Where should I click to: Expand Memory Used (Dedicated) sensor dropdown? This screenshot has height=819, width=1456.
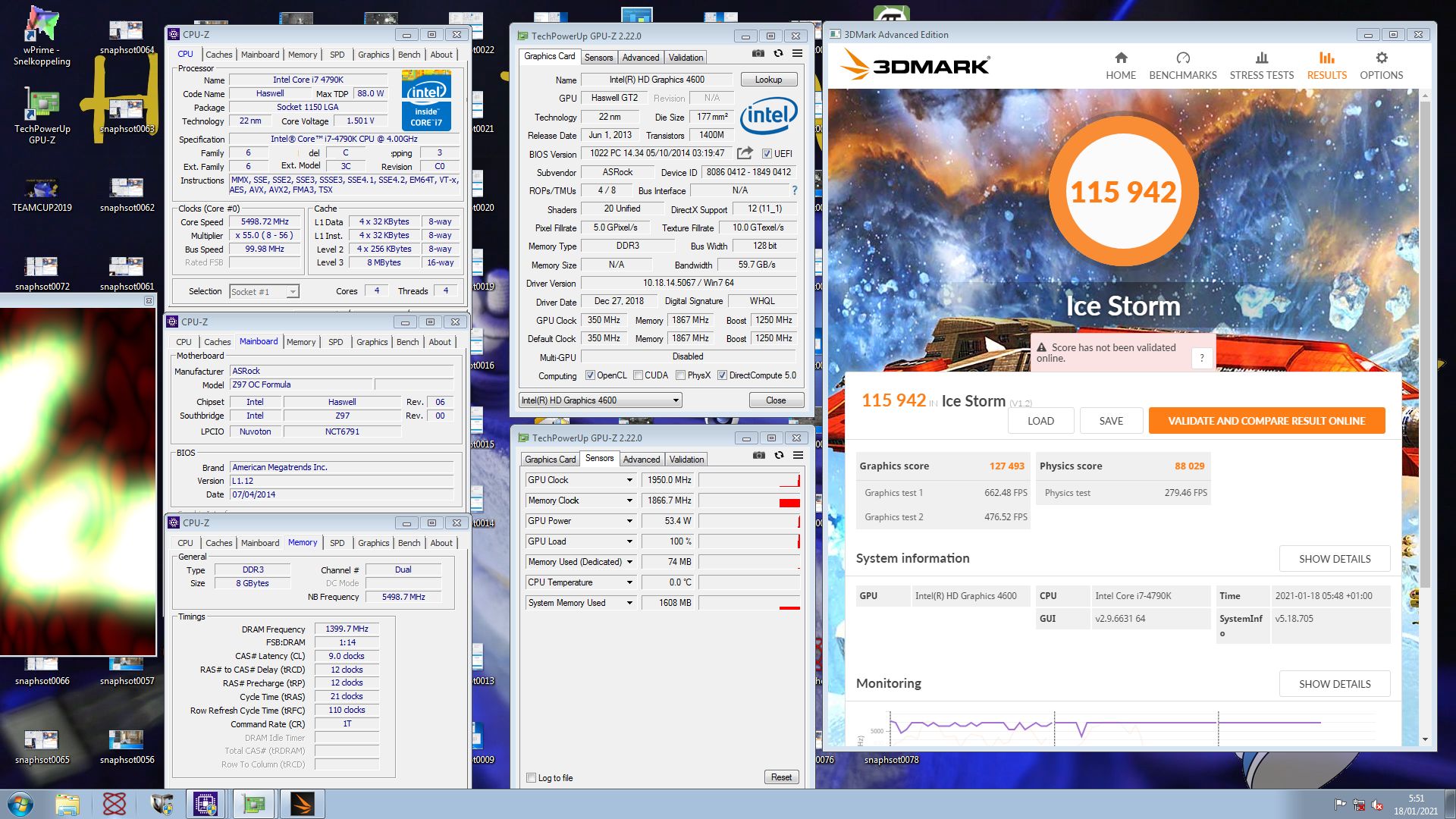click(x=629, y=562)
